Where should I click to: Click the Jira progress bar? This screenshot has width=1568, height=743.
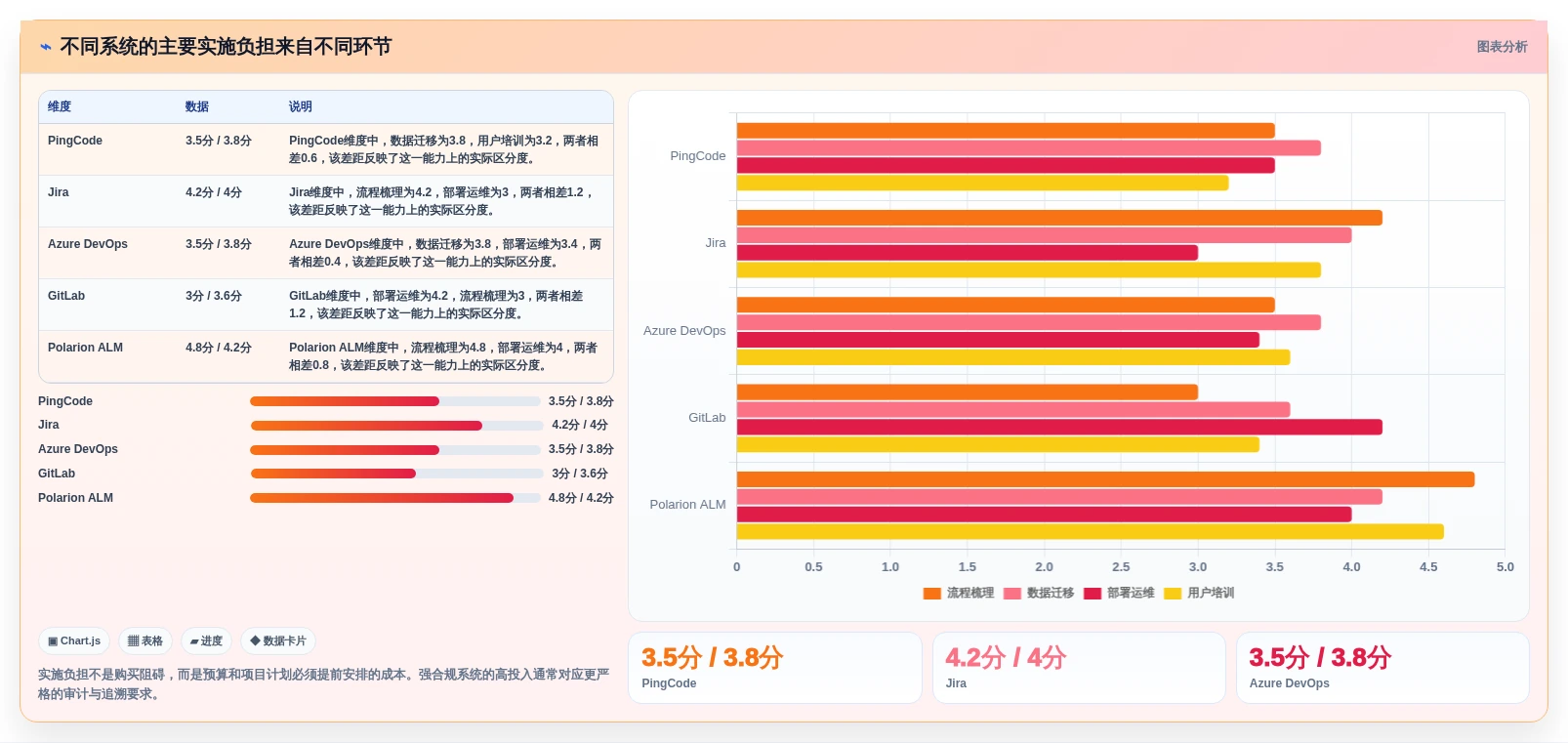[x=396, y=426]
